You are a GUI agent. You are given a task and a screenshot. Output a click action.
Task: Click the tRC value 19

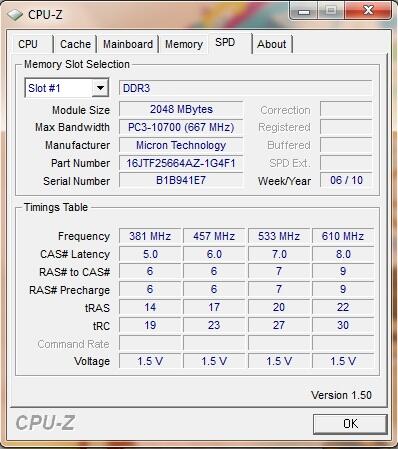(150, 325)
